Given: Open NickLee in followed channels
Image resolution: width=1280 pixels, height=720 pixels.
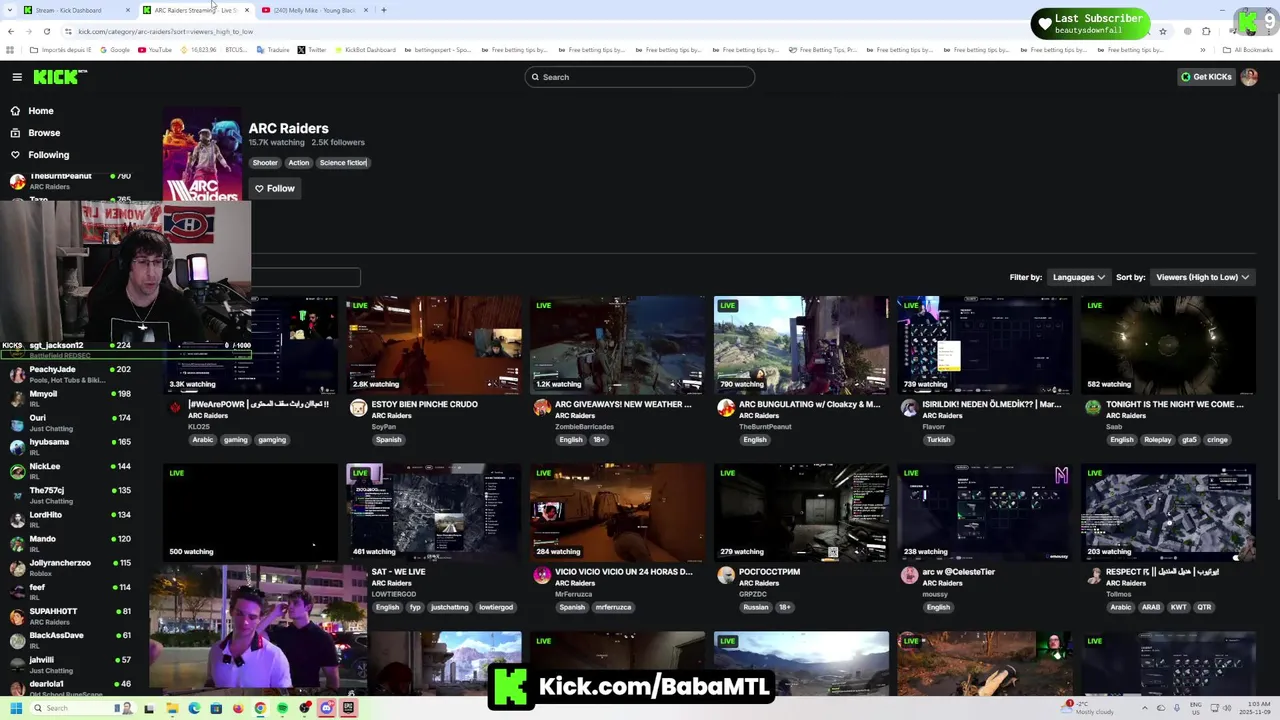Looking at the screenshot, I should (70, 470).
